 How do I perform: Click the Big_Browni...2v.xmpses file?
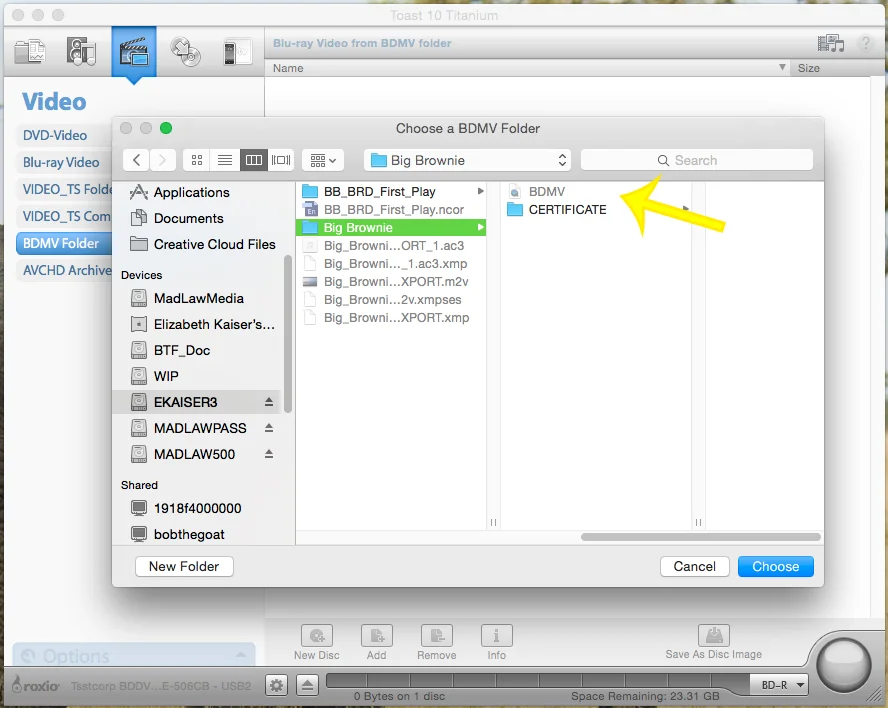(x=392, y=300)
